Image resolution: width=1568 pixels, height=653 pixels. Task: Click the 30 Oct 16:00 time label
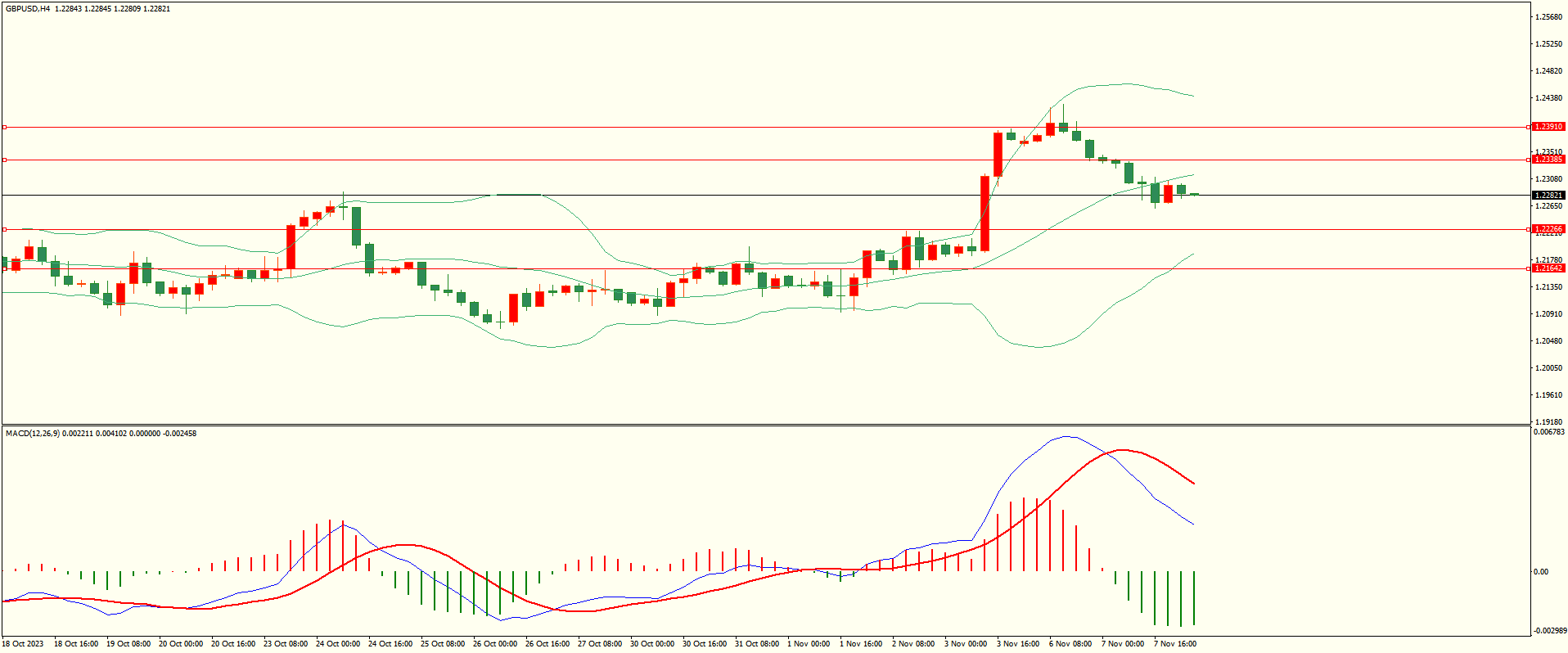(x=705, y=644)
